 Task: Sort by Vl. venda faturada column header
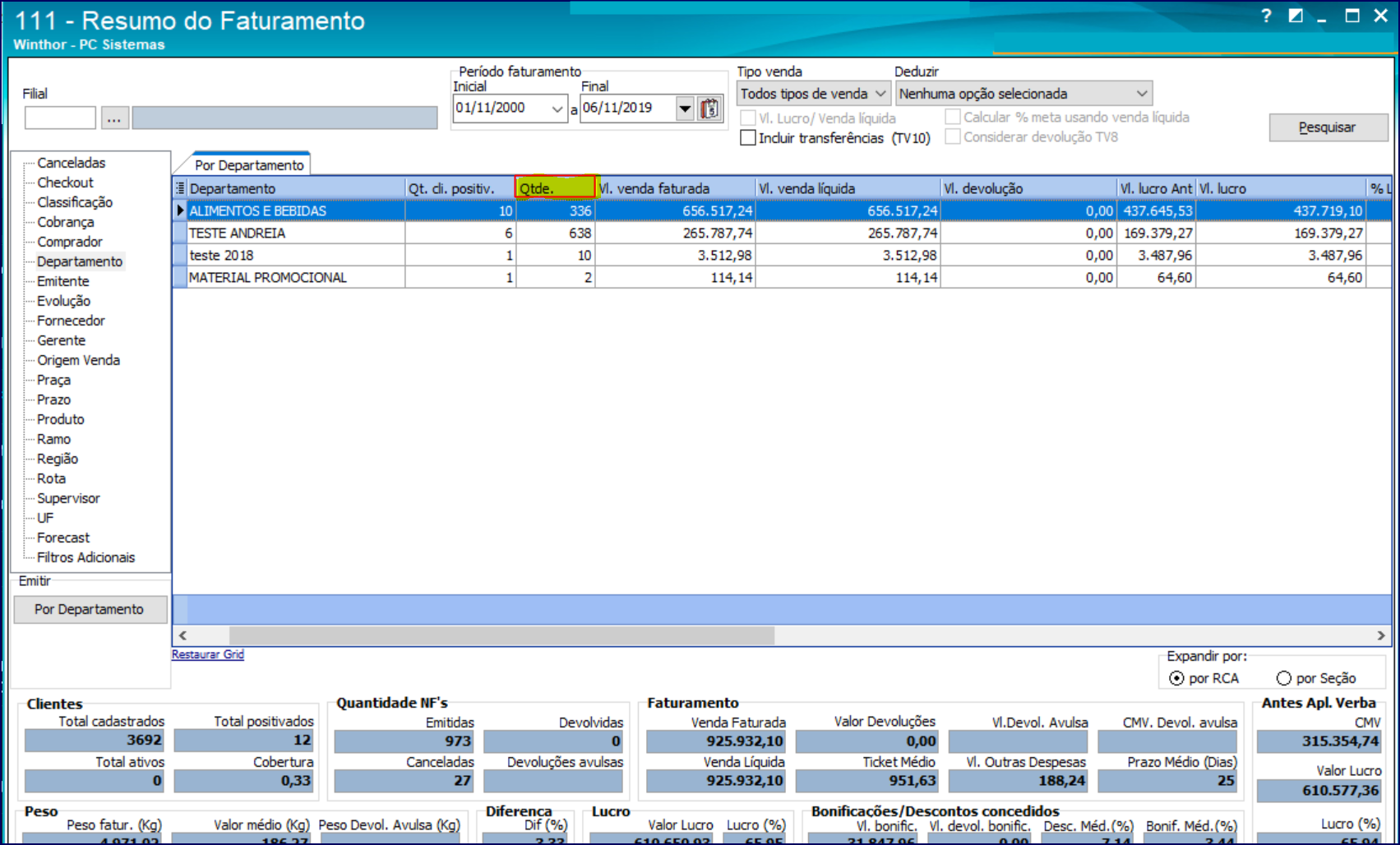tap(675, 188)
